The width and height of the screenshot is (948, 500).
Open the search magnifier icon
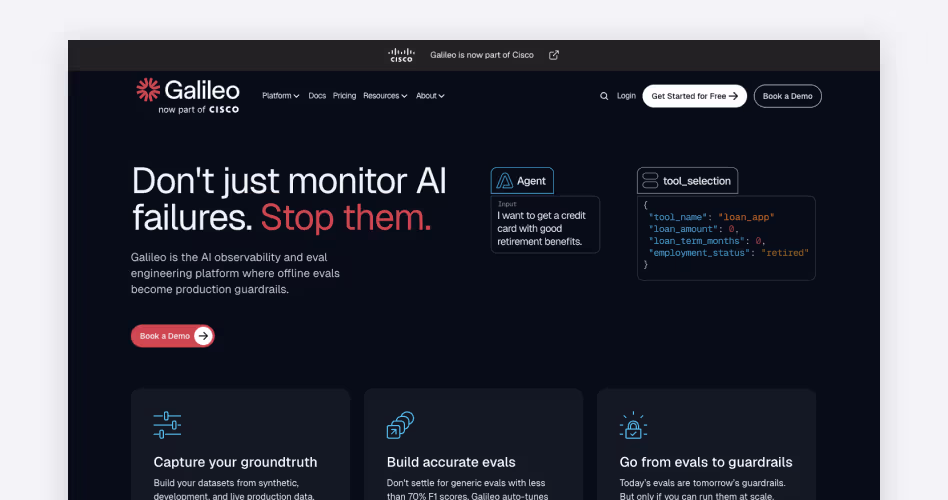(604, 96)
